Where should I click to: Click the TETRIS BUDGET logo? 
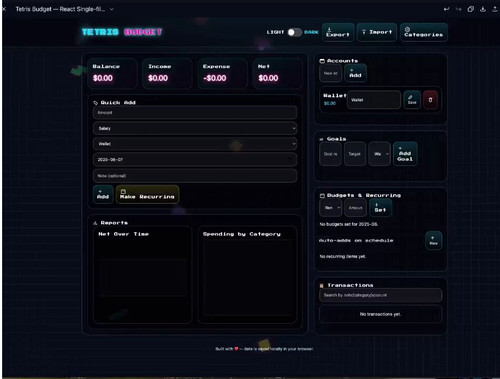click(x=122, y=32)
